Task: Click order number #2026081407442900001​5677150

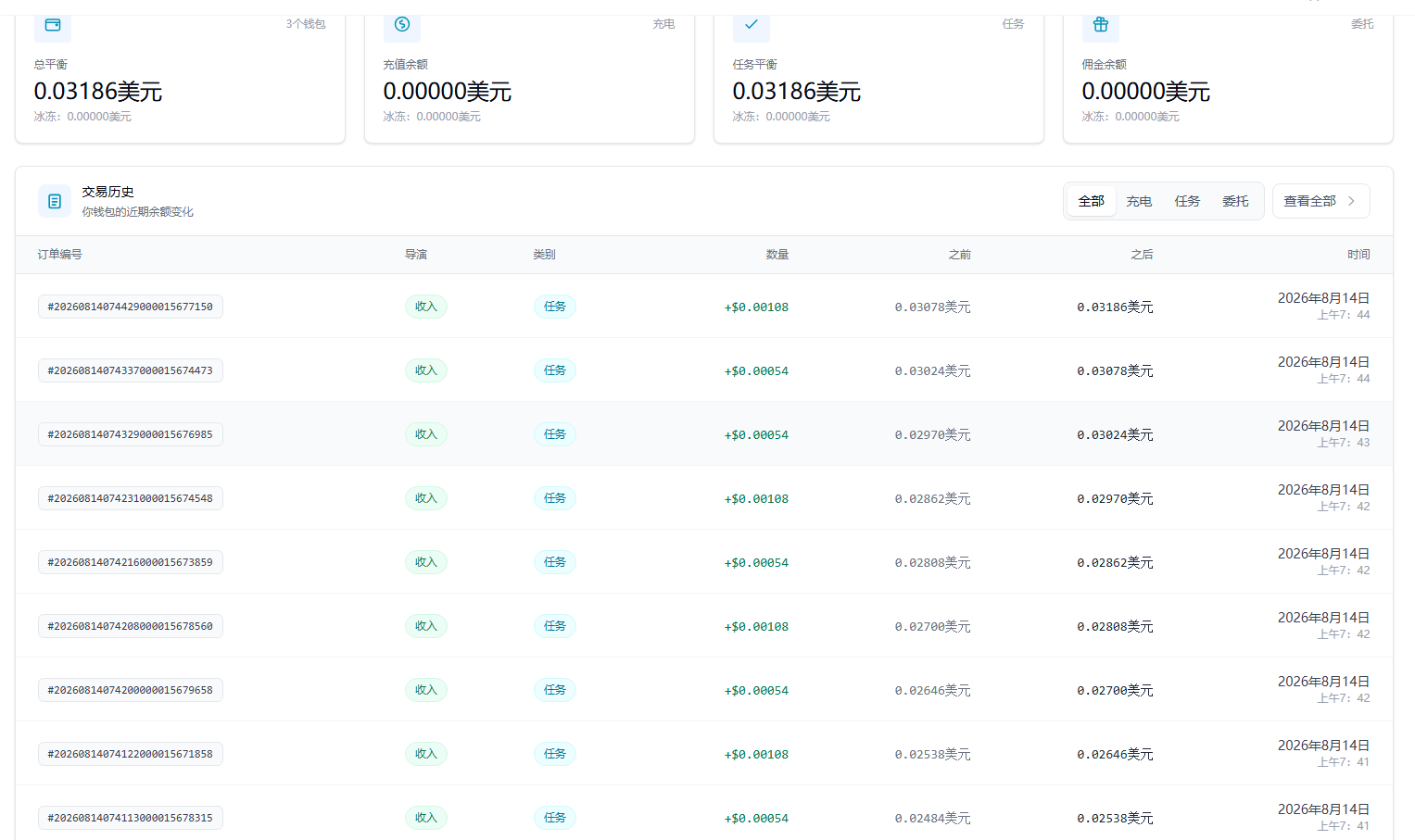Action: [131, 307]
